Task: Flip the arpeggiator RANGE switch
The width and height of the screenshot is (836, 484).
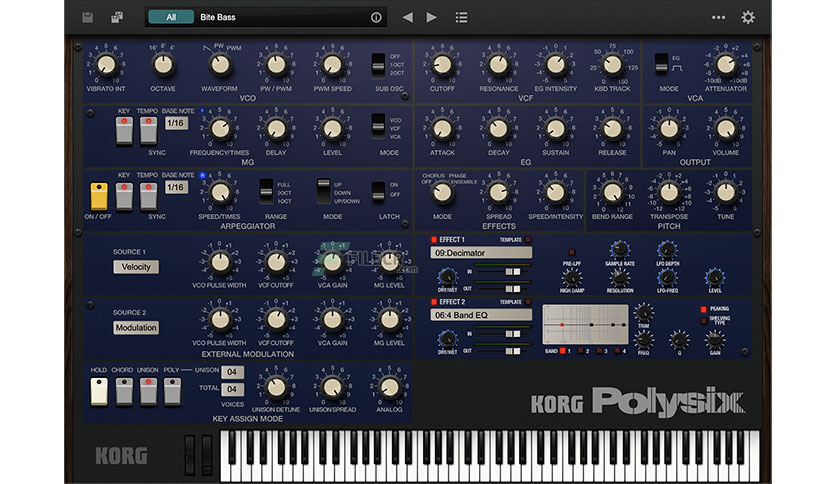Action: [266, 191]
